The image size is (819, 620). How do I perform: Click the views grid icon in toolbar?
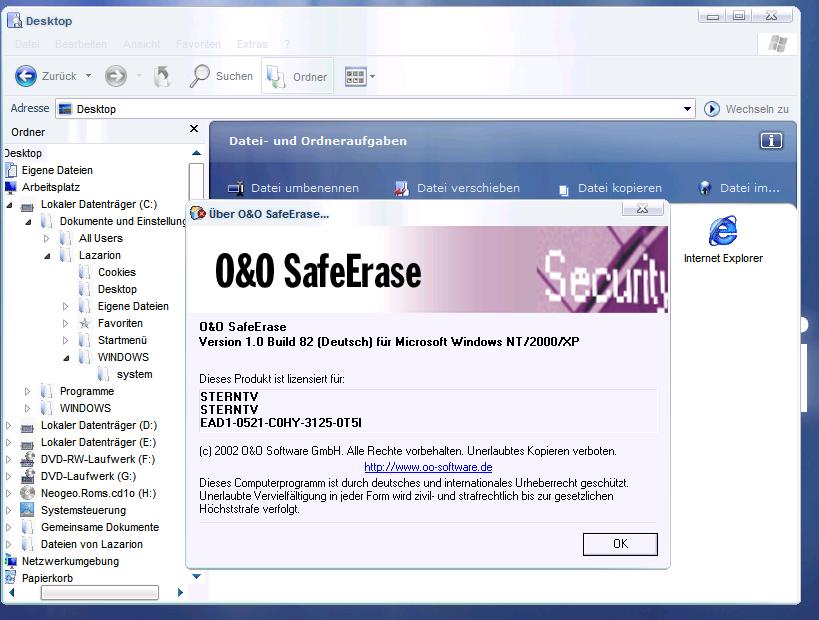(x=355, y=77)
